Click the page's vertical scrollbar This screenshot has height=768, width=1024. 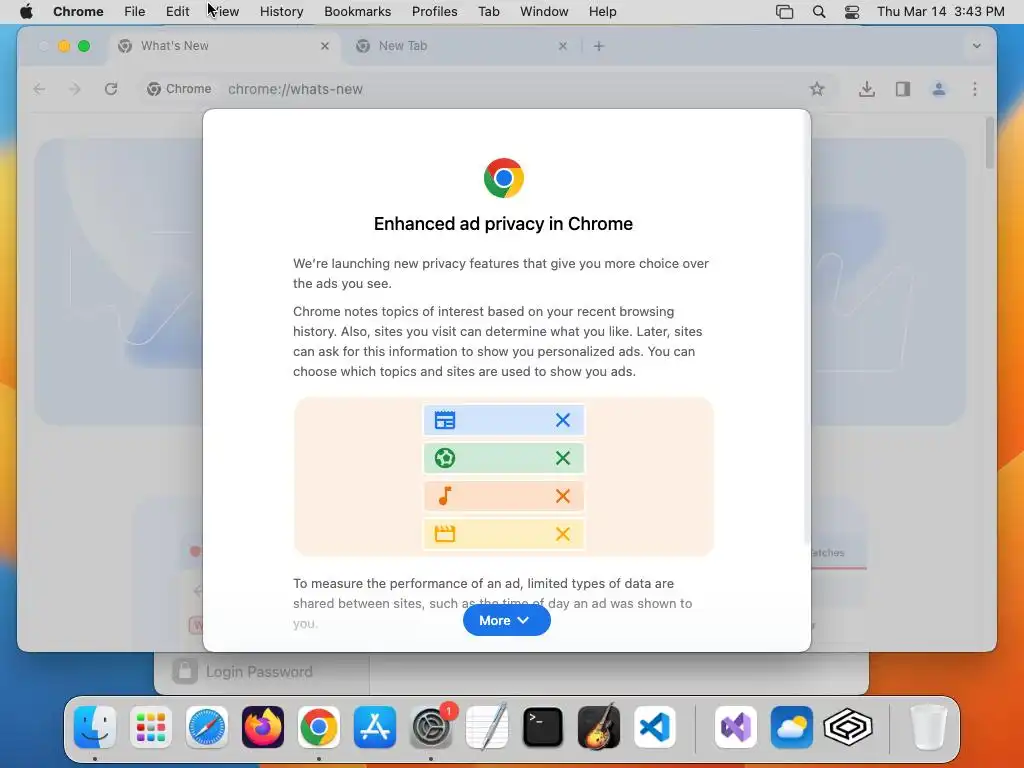(989, 144)
